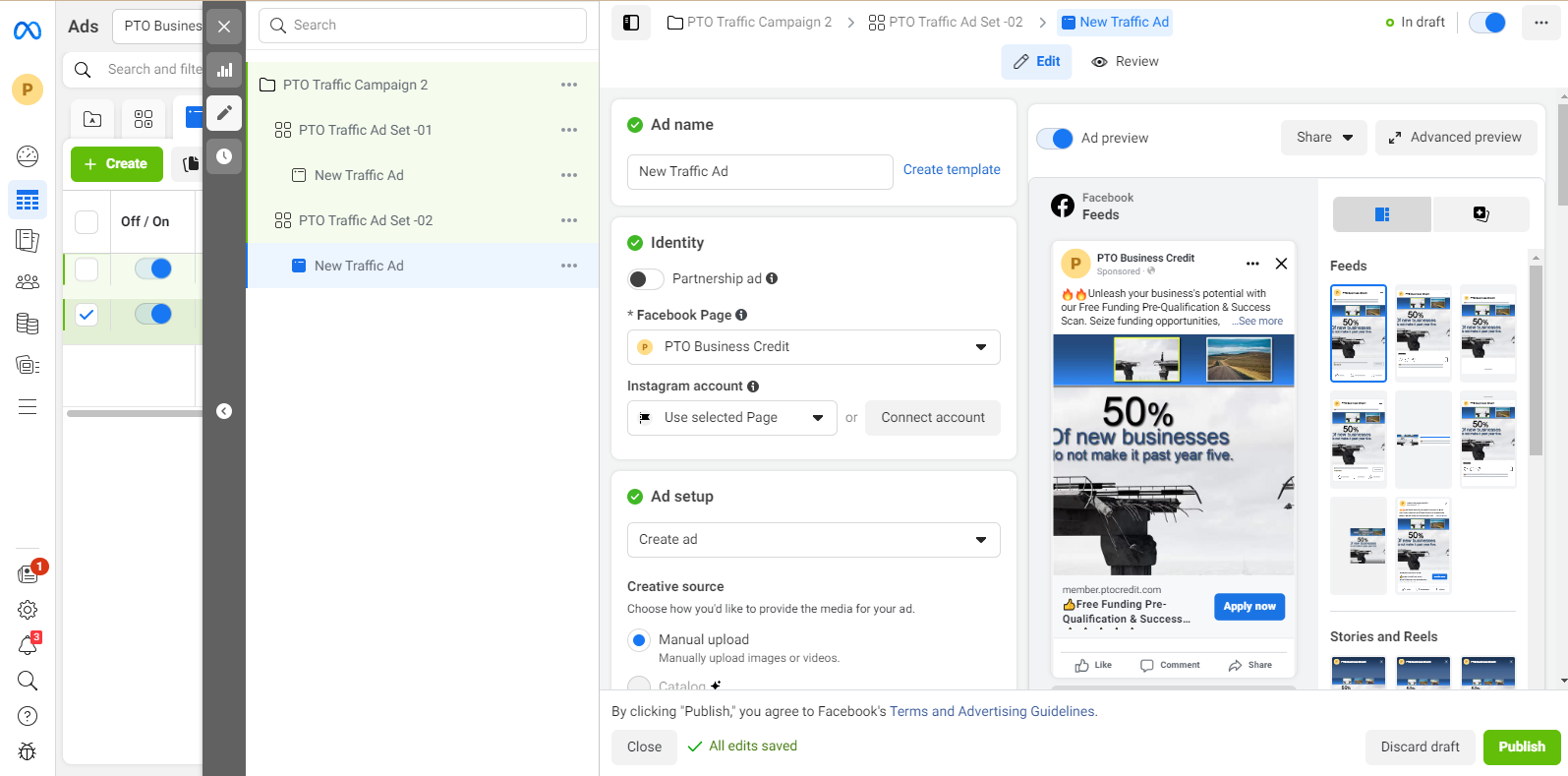Click the magnifier Search icon in left rail

point(28,681)
